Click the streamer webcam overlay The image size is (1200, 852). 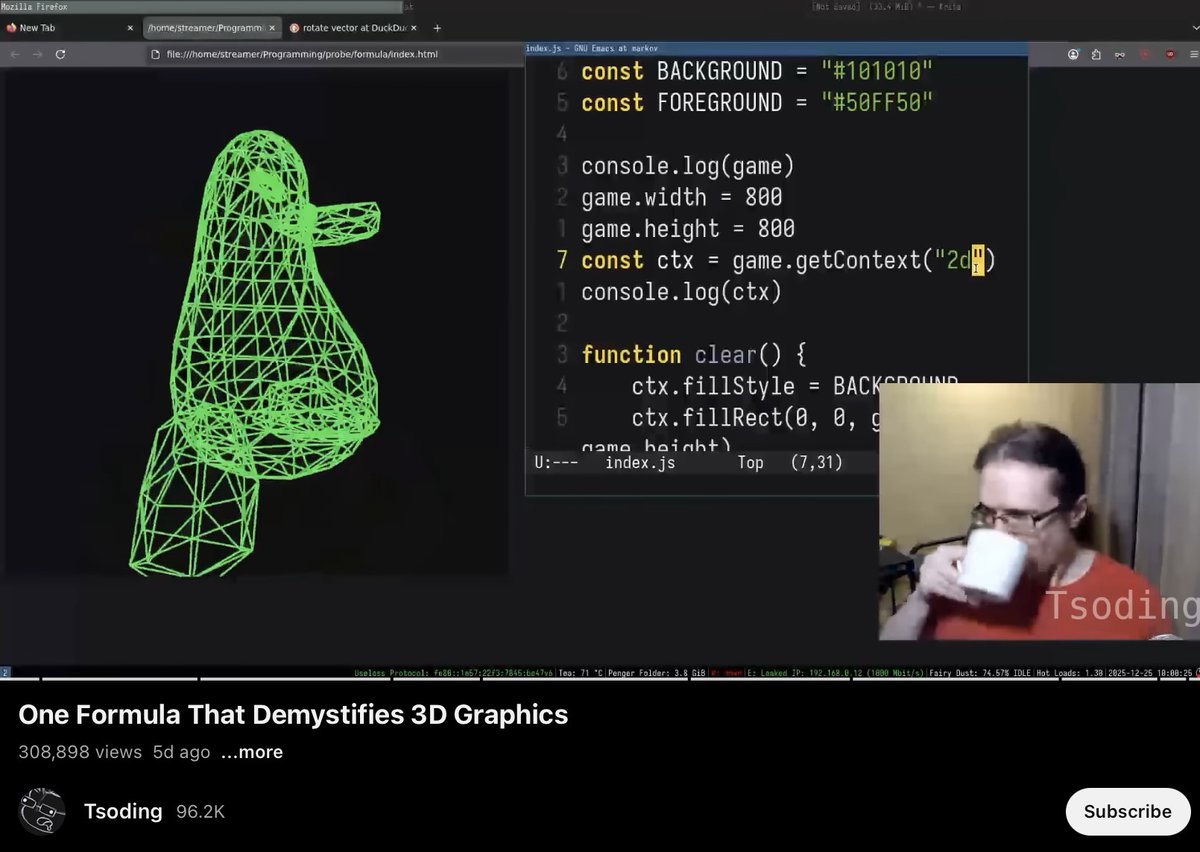(1039, 512)
